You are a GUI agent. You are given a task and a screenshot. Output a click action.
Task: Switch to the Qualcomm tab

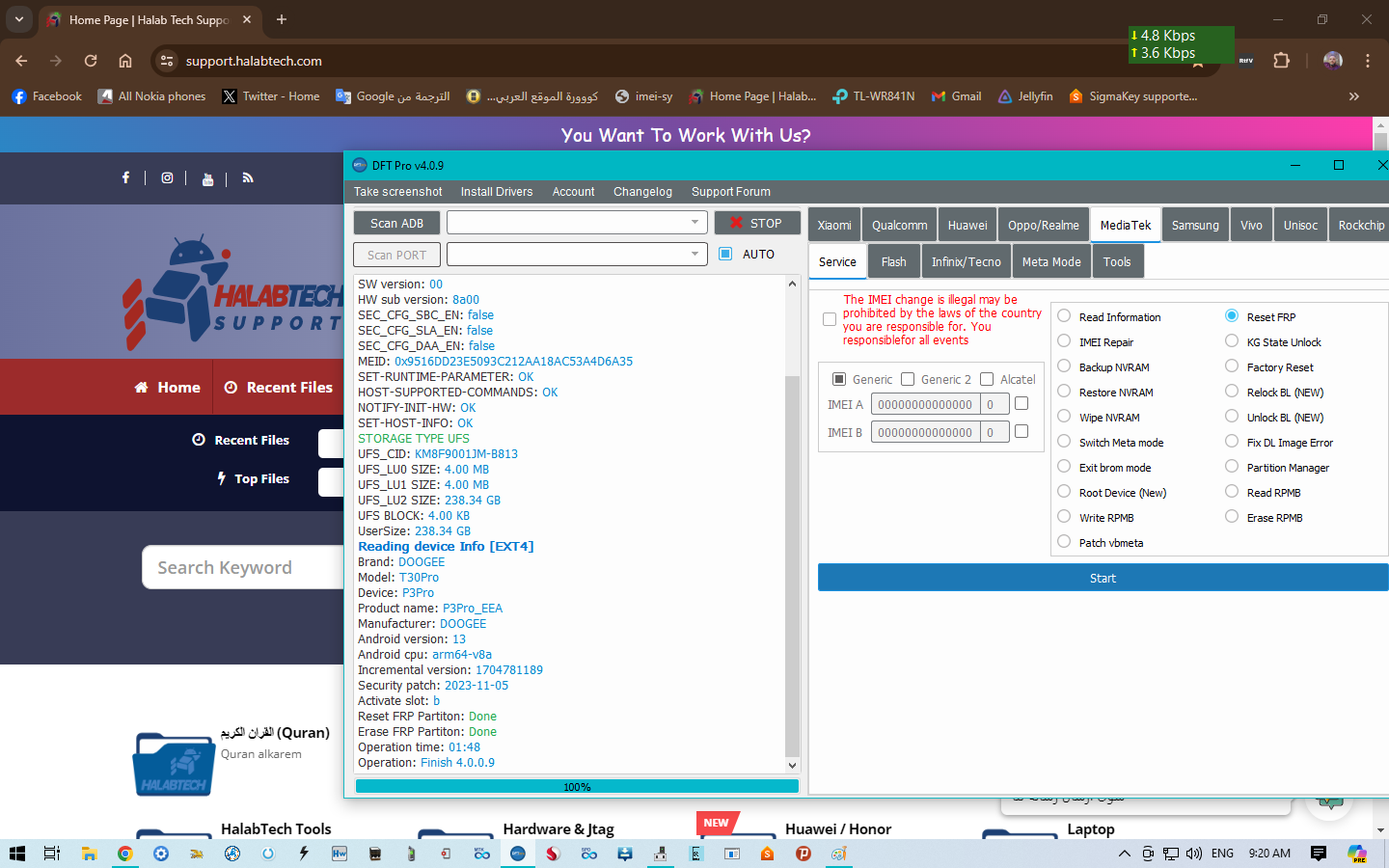[x=899, y=226]
